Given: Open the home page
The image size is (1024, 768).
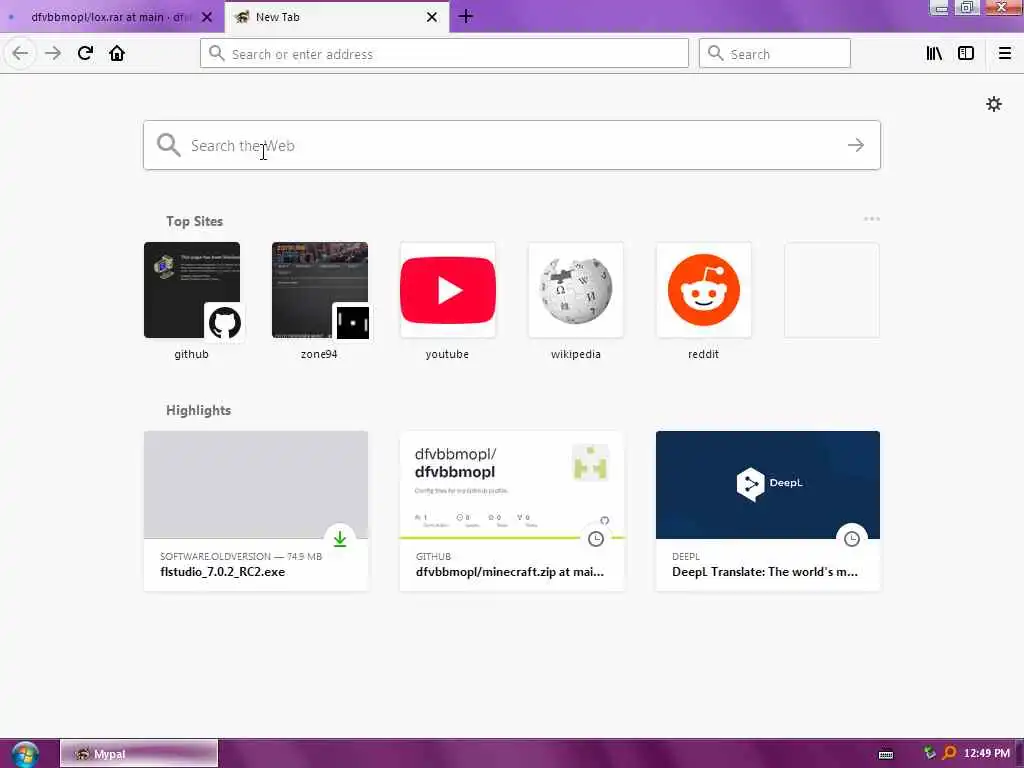Looking at the screenshot, I should 117,54.
